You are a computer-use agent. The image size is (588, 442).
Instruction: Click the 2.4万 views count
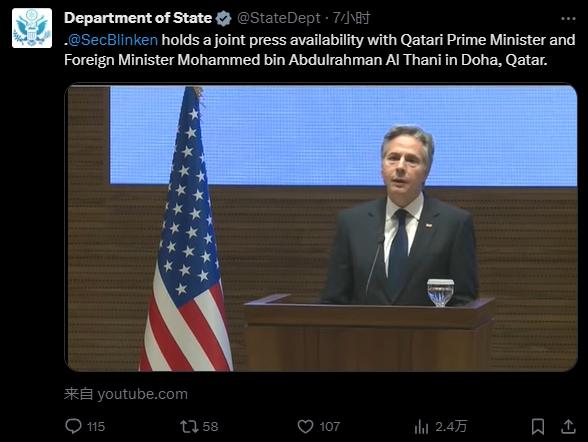(451, 427)
